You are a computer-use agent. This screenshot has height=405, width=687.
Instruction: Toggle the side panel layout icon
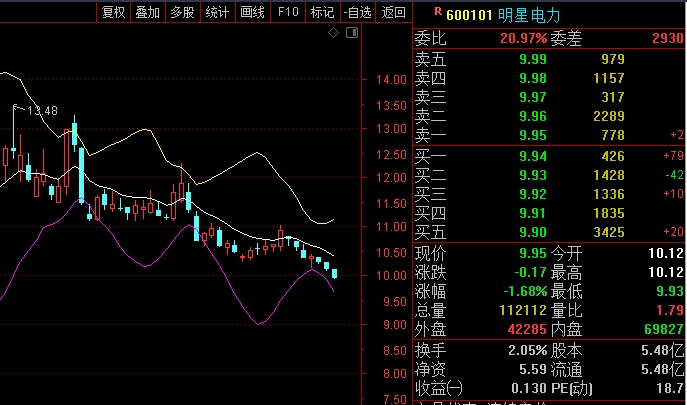point(352,32)
